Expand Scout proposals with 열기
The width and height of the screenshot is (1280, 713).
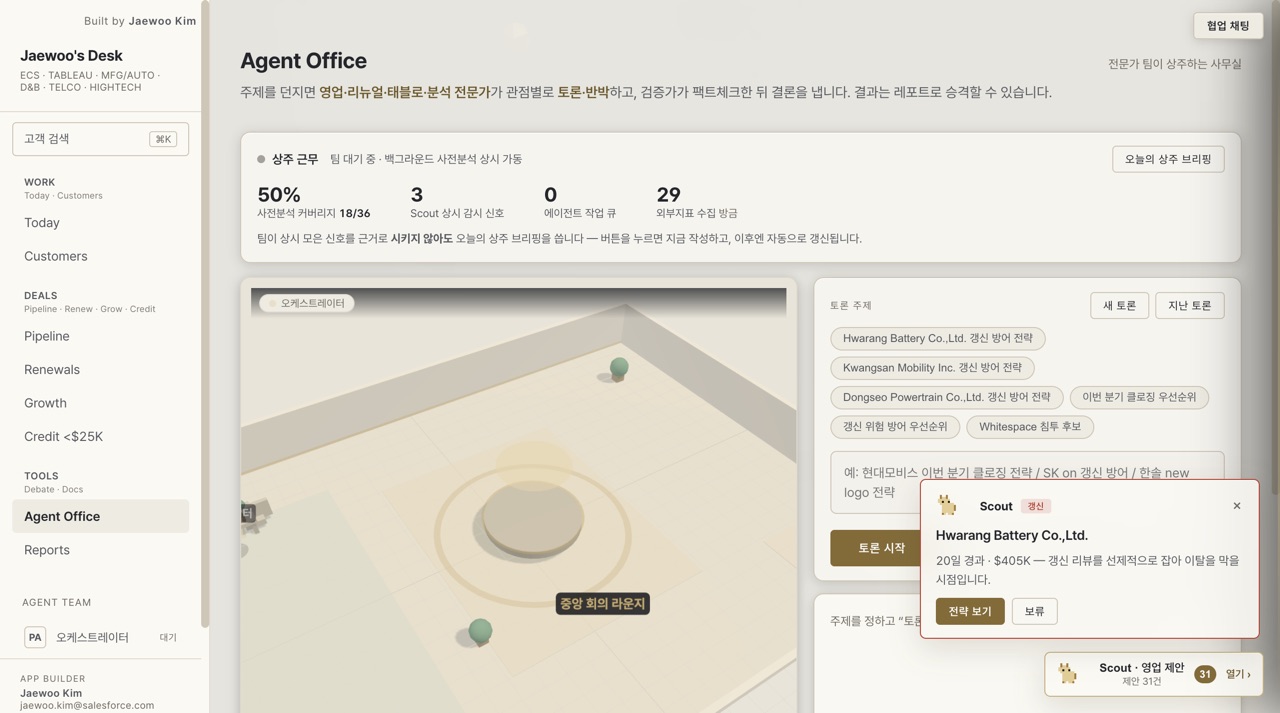coord(1238,674)
